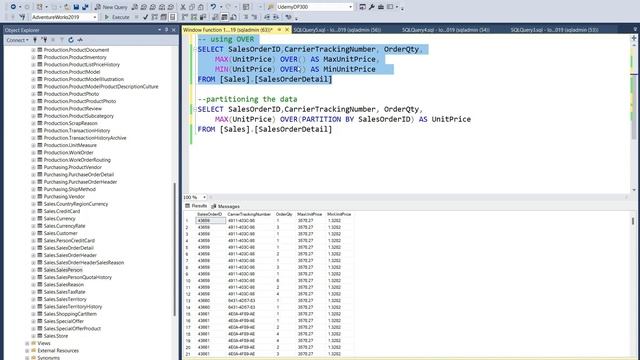Expand the Sales.Customer table node

tap(33, 233)
